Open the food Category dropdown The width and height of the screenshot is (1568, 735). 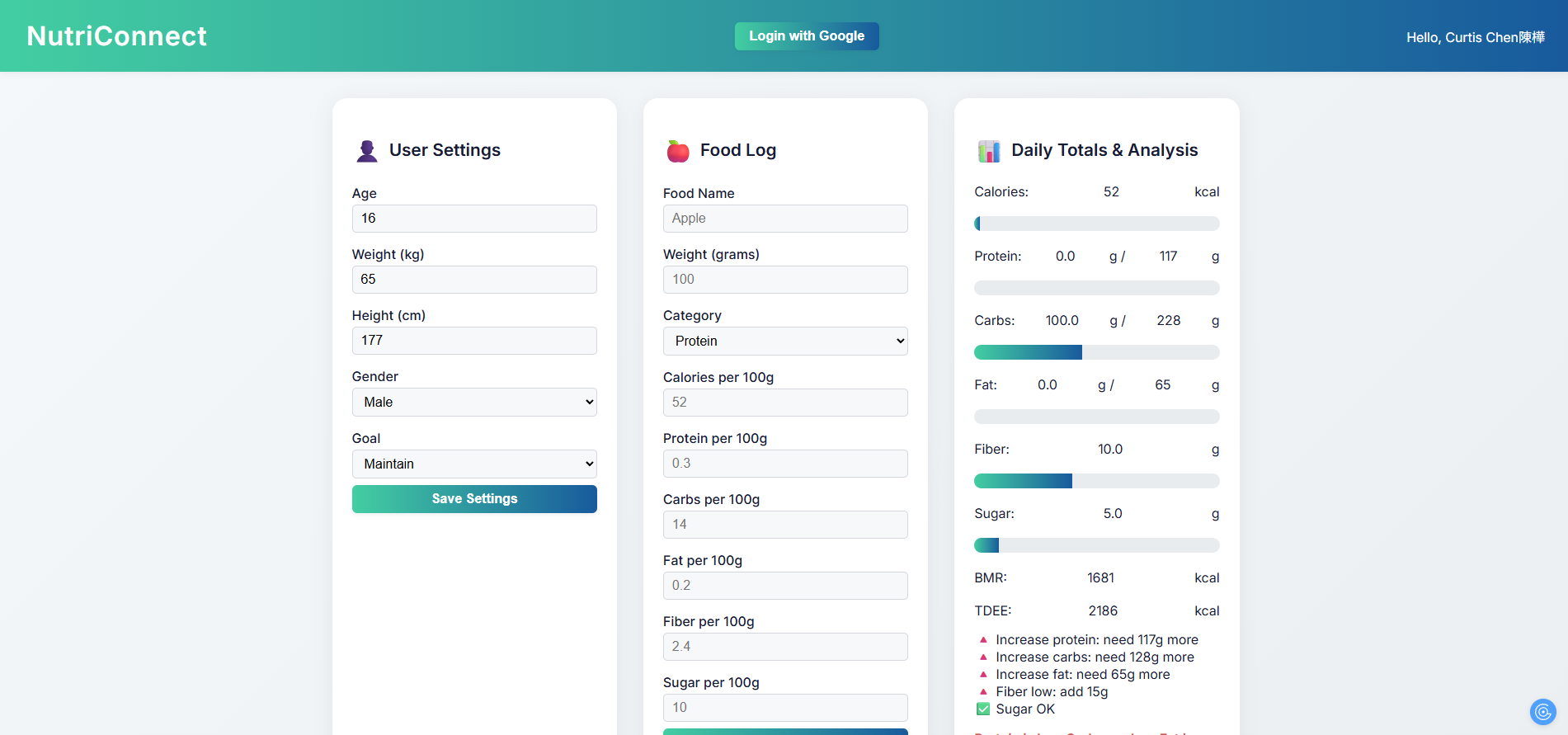[785, 342]
